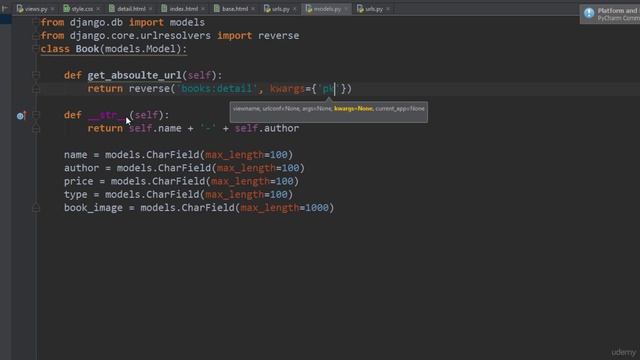640x360 pixels.
Task: Collapse the class Book fold marker
Action: [36, 49]
